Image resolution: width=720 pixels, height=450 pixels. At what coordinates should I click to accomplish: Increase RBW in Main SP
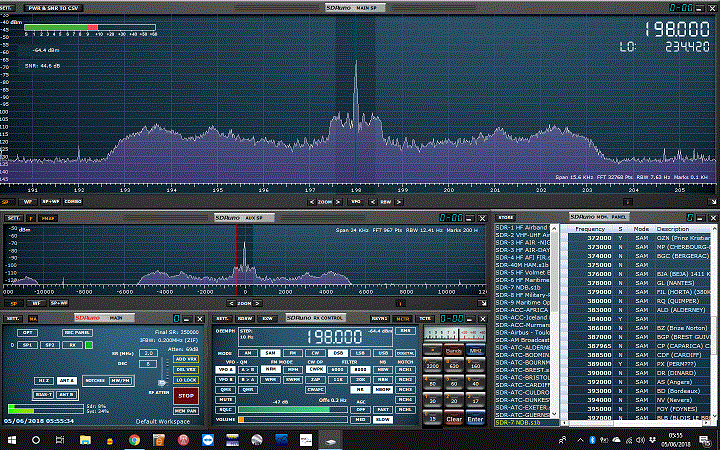(x=399, y=202)
